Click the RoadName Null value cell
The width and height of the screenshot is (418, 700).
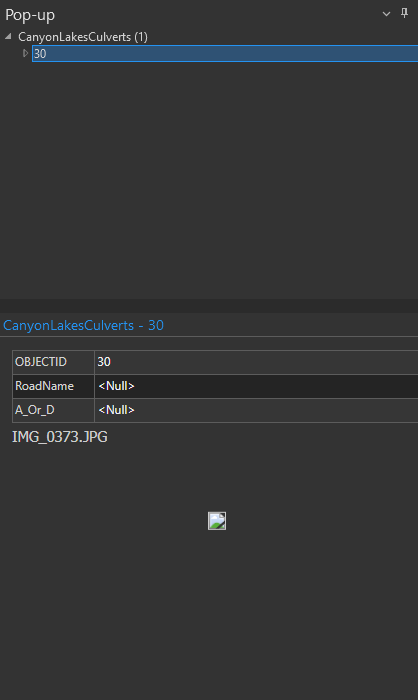[x=256, y=386]
